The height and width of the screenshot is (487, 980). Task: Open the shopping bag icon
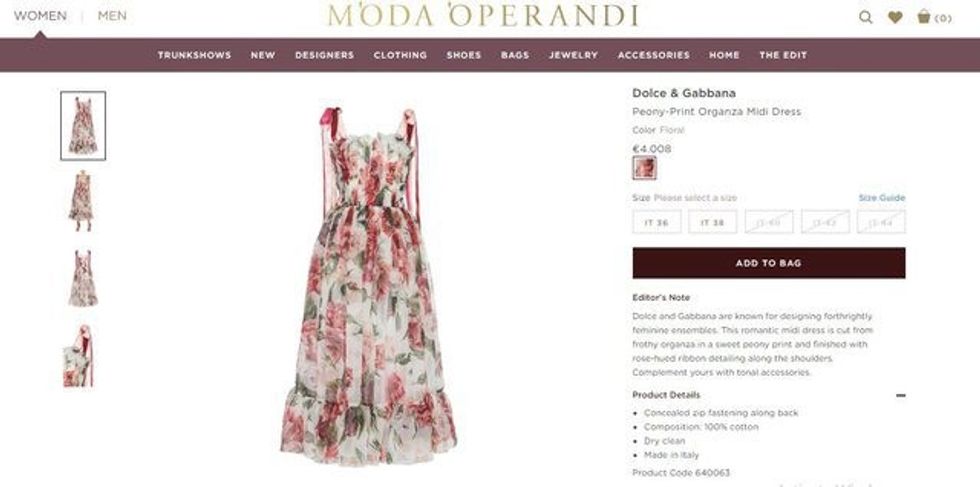click(x=924, y=17)
